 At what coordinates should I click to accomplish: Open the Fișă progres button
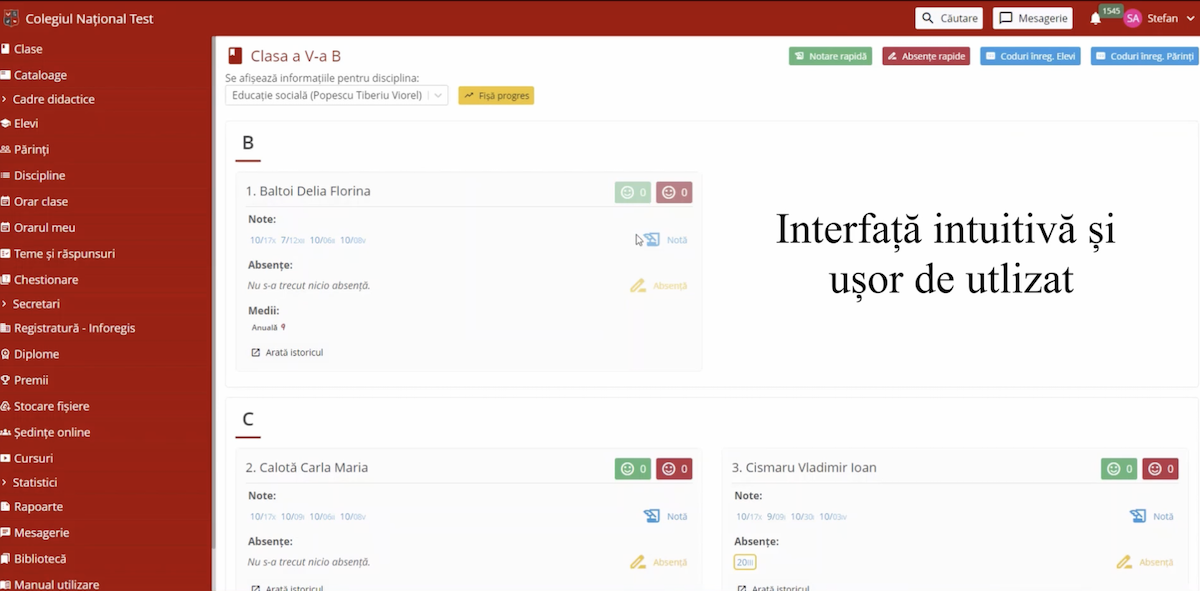coord(496,95)
